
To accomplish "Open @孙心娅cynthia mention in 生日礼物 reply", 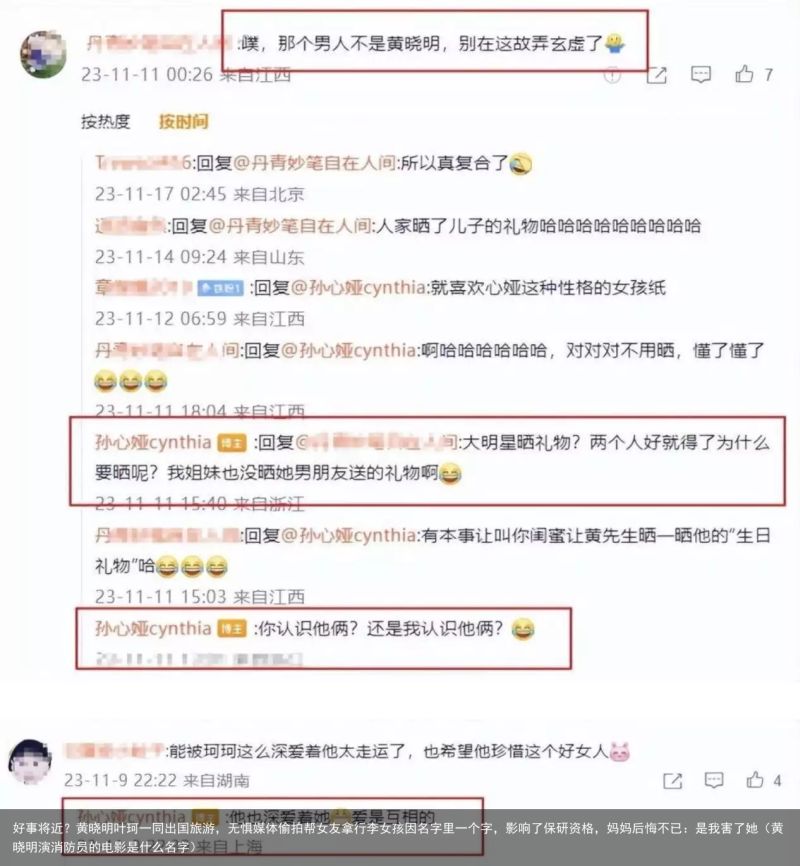I will (349, 535).
